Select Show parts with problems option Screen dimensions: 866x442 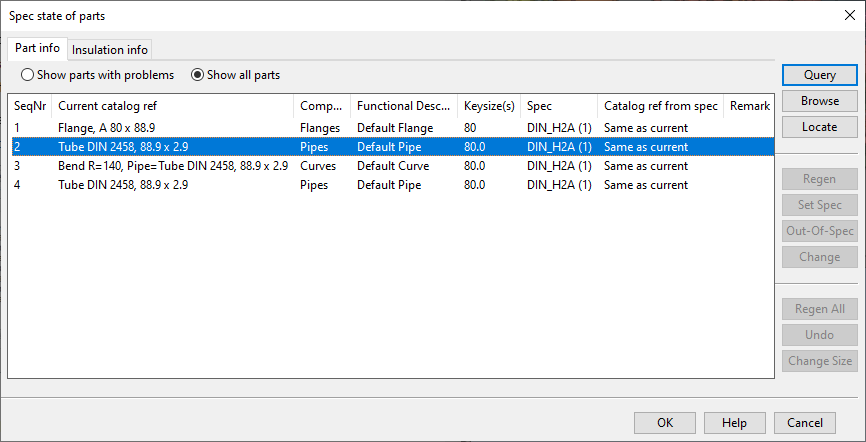tap(27, 75)
